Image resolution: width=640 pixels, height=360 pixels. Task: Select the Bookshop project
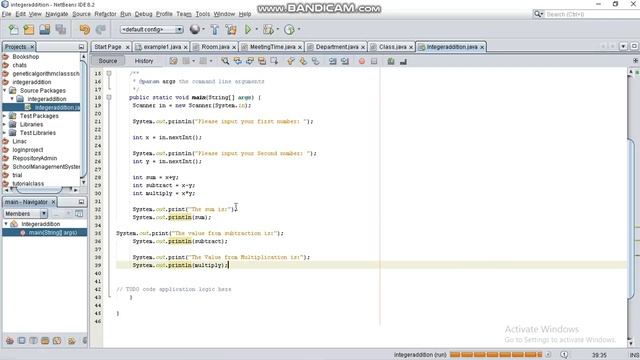coord(25,57)
